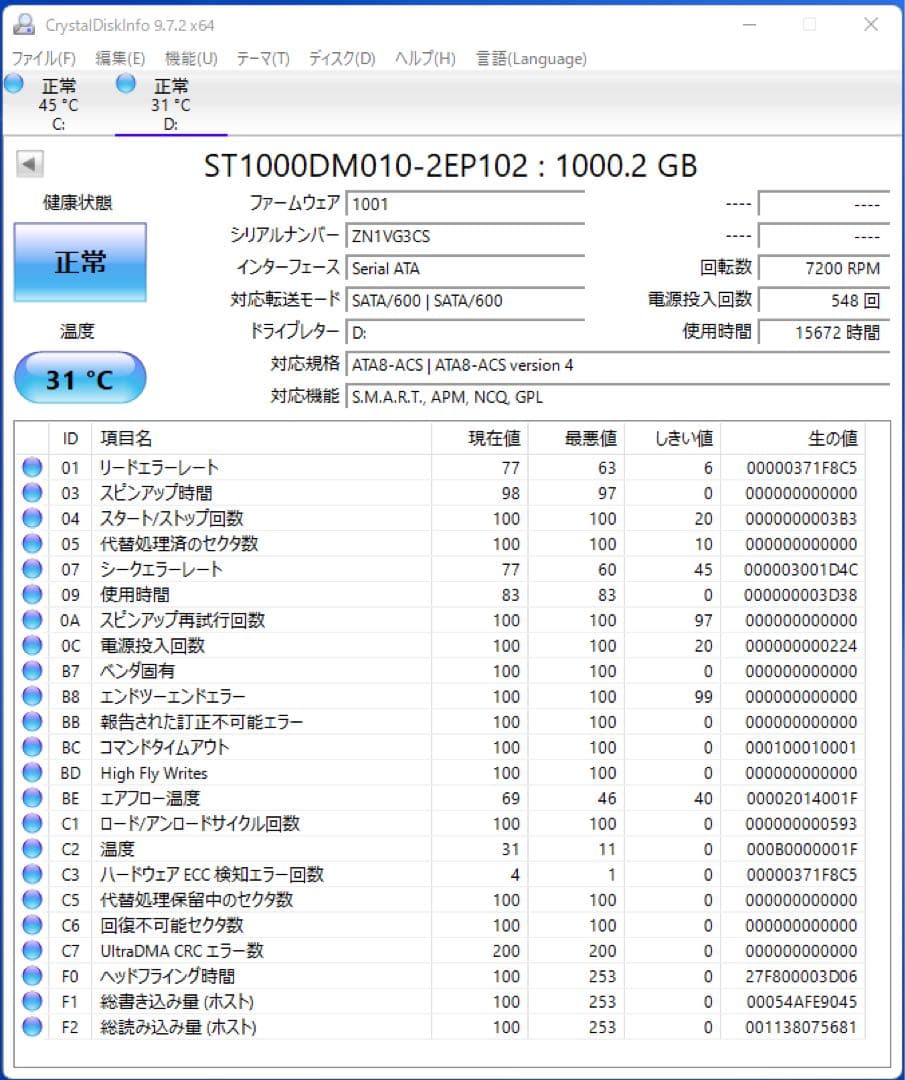Click the 31 °C temperature gauge
Viewport: 905px width, 1080px height.
(x=79, y=378)
